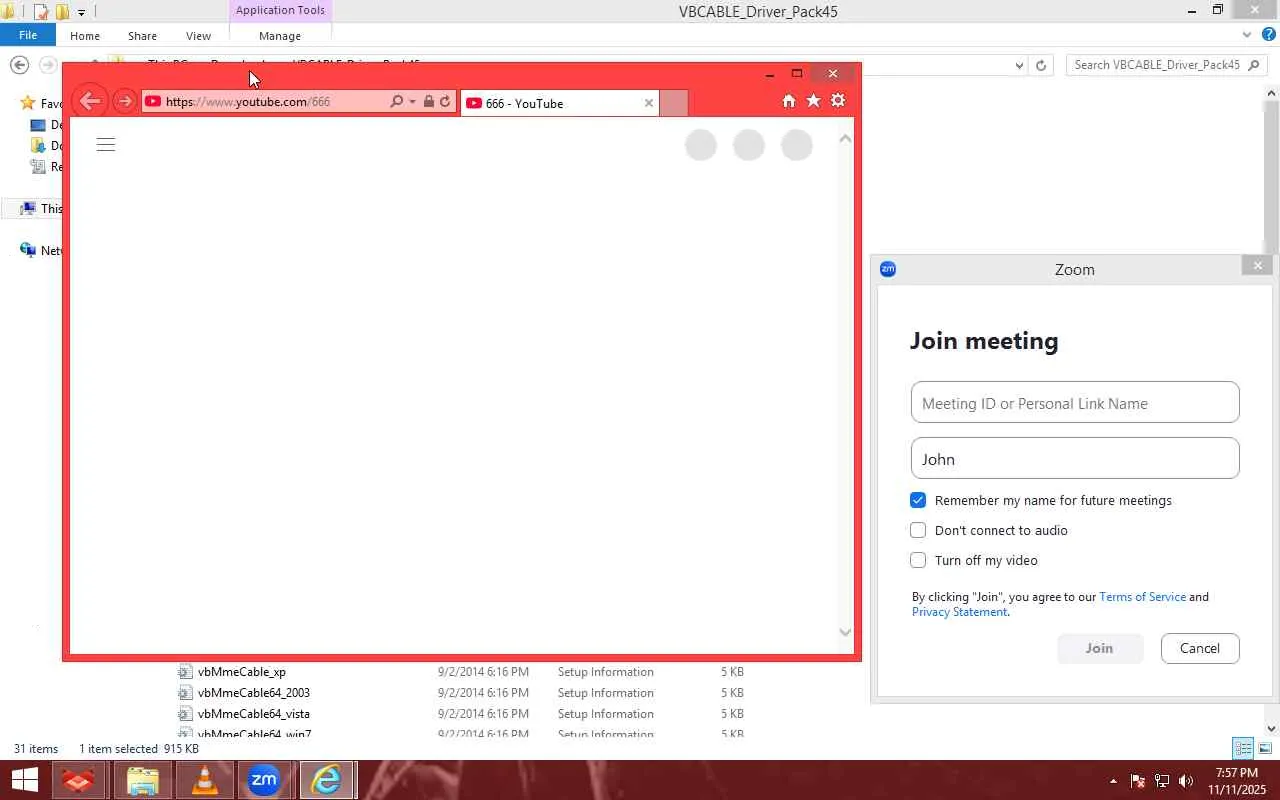
Task: Expand the Explorer ribbon chevron
Action: pyautogui.click(x=1247, y=35)
